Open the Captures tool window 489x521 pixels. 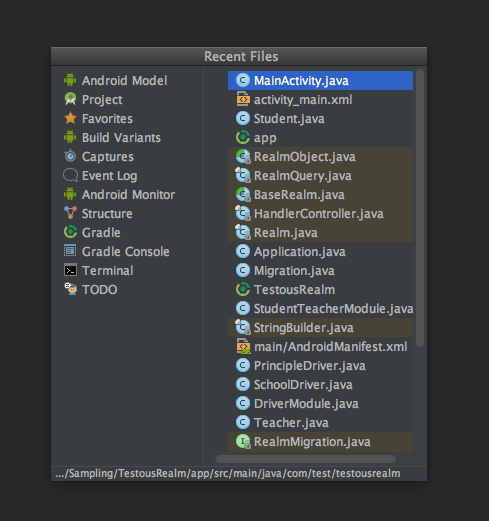point(108,157)
